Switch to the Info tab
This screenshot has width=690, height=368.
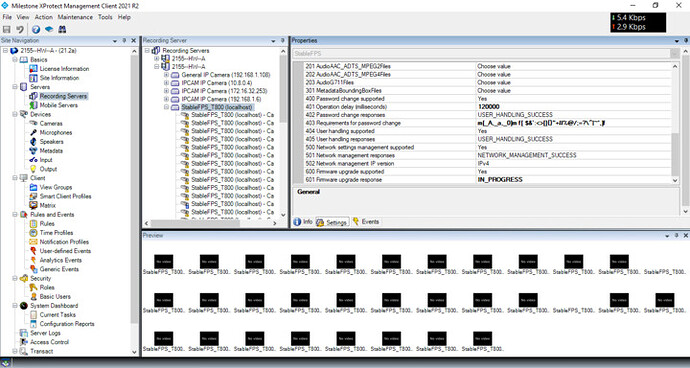tap(303, 222)
